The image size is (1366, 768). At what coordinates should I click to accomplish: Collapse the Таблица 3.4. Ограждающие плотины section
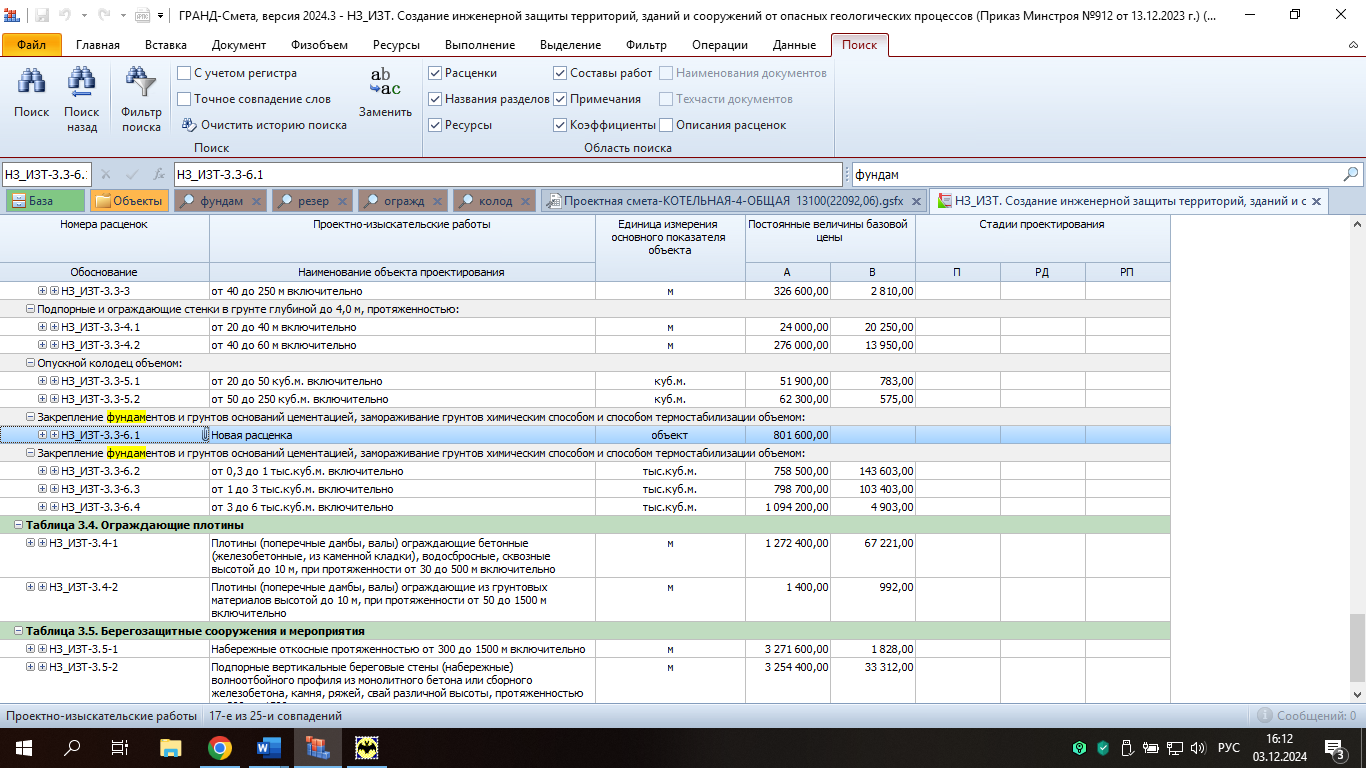(19, 525)
